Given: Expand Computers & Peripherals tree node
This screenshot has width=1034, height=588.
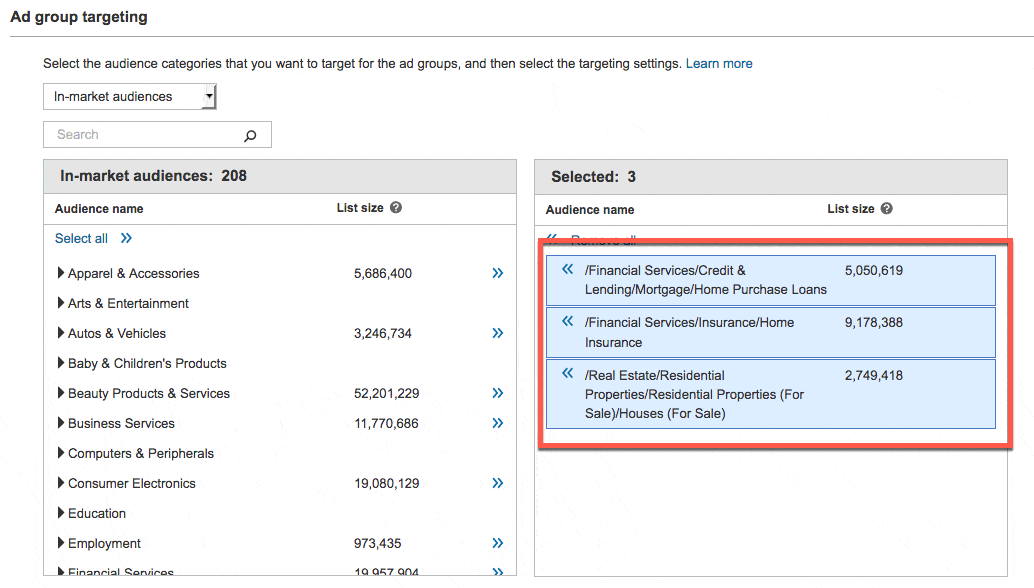Looking at the screenshot, I should [61, 453].
